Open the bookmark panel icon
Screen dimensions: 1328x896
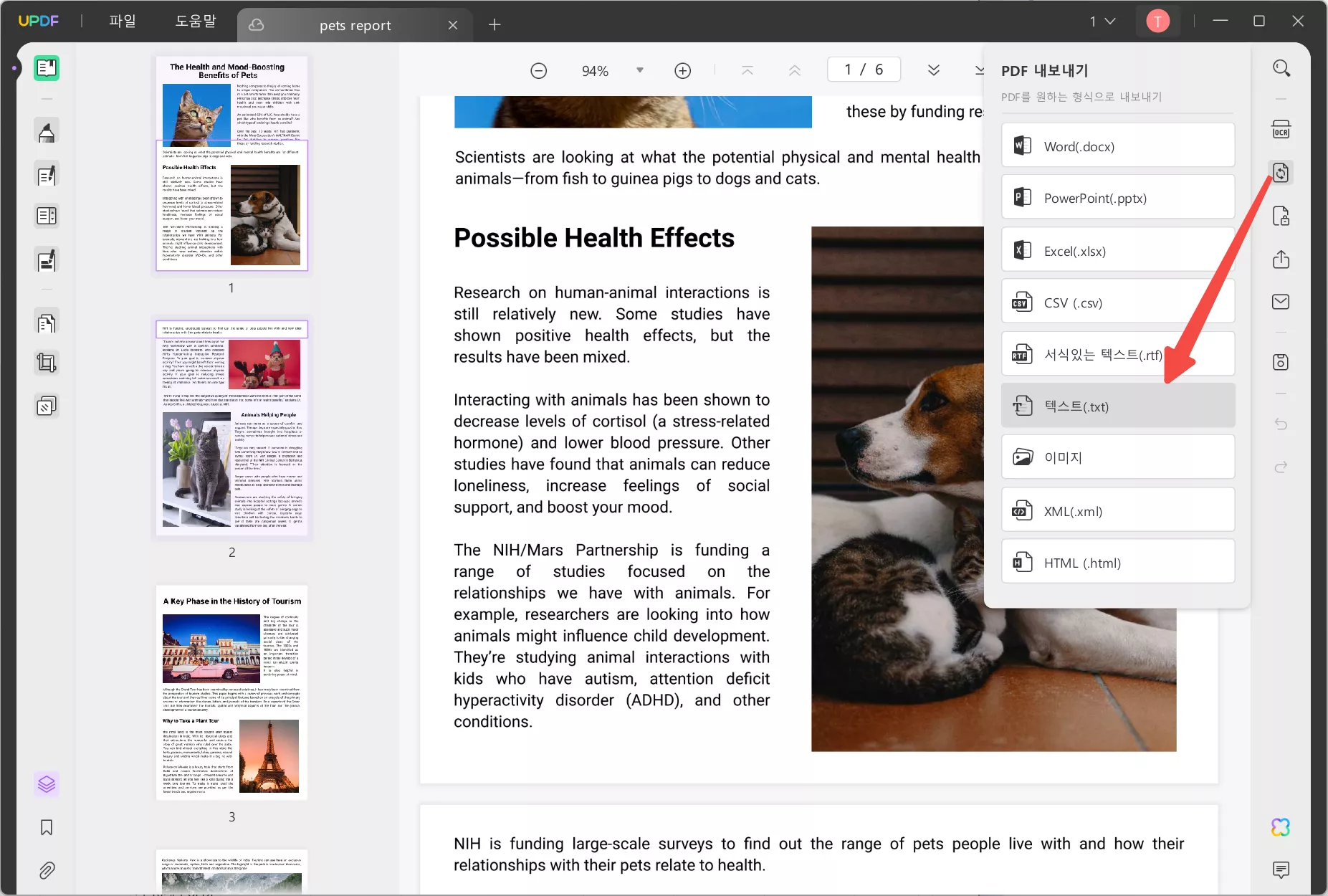[47, 827]
